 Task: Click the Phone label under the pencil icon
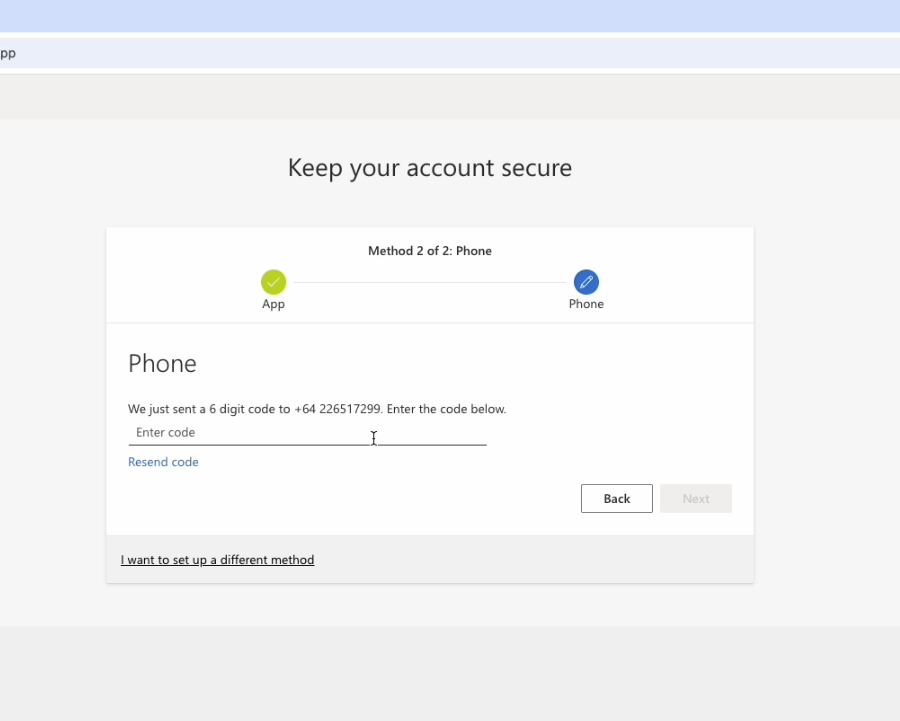coord(586,303)
